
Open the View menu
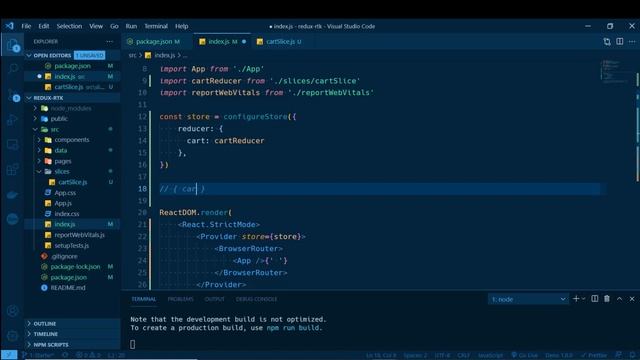click(96, 26)
